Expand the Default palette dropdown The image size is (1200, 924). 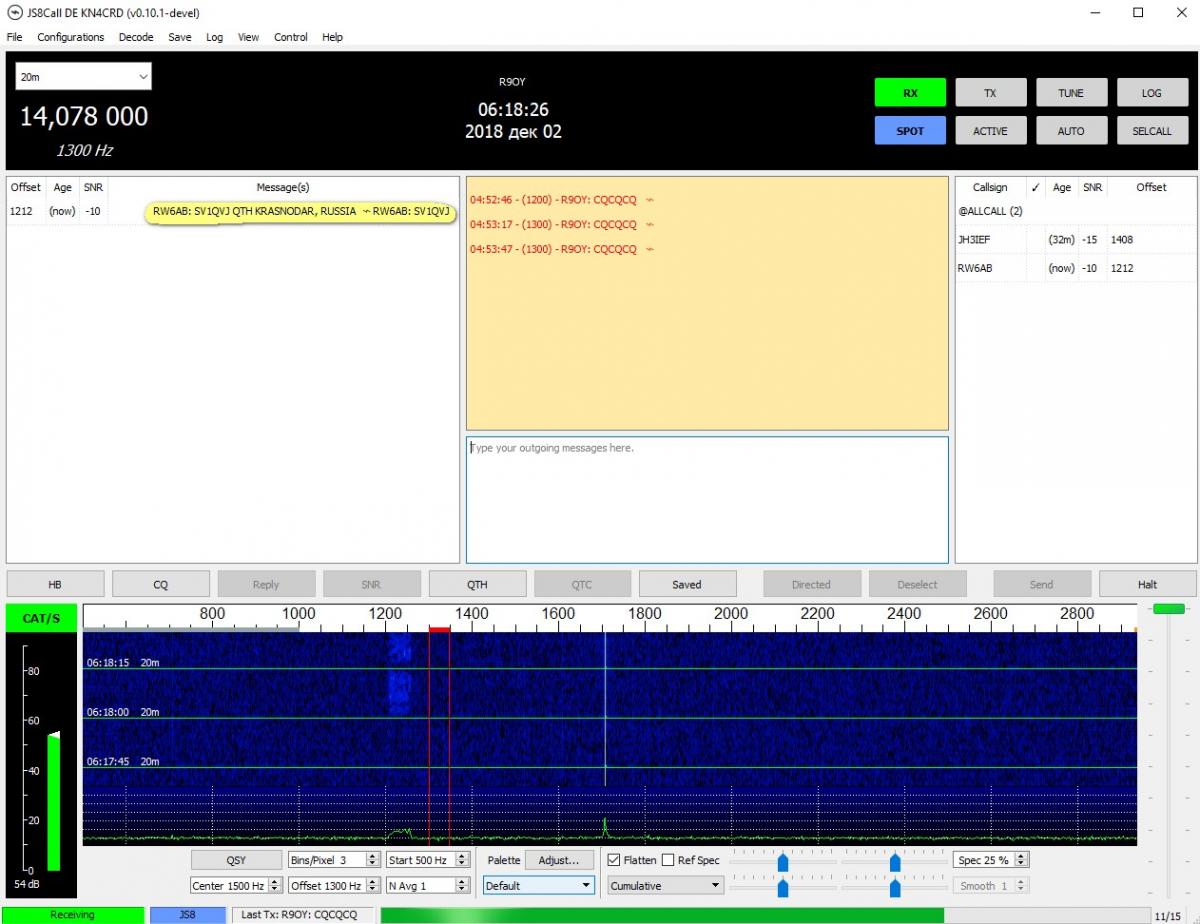pyautogui.click(x=538, y=885)
